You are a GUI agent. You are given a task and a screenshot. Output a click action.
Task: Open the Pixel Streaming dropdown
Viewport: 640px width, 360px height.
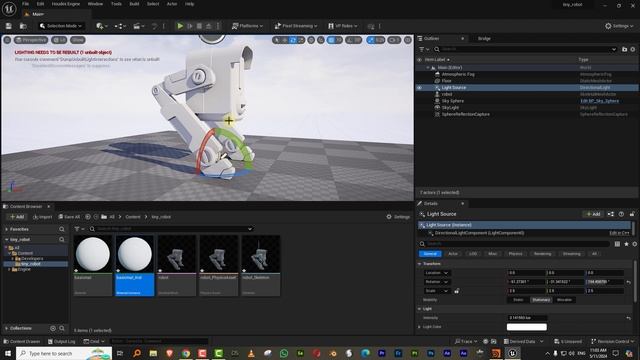click(296, 26)
